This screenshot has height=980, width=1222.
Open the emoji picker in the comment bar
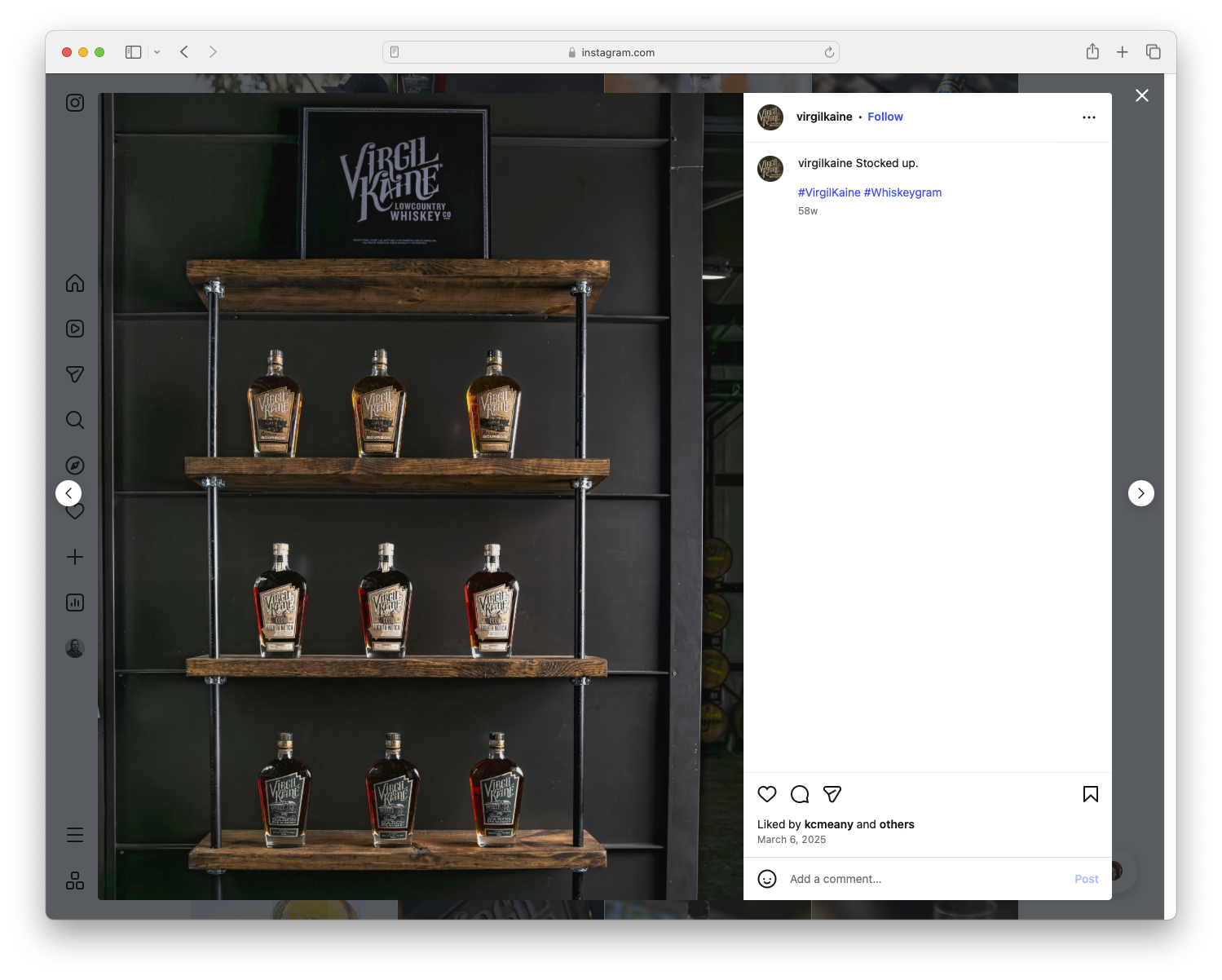[x=767, y=880]
